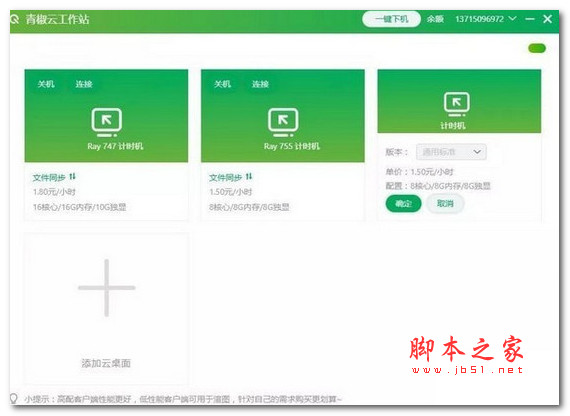Click the 一键下机 button
This screenshot has width=570, height=416.
click(392, 19)
